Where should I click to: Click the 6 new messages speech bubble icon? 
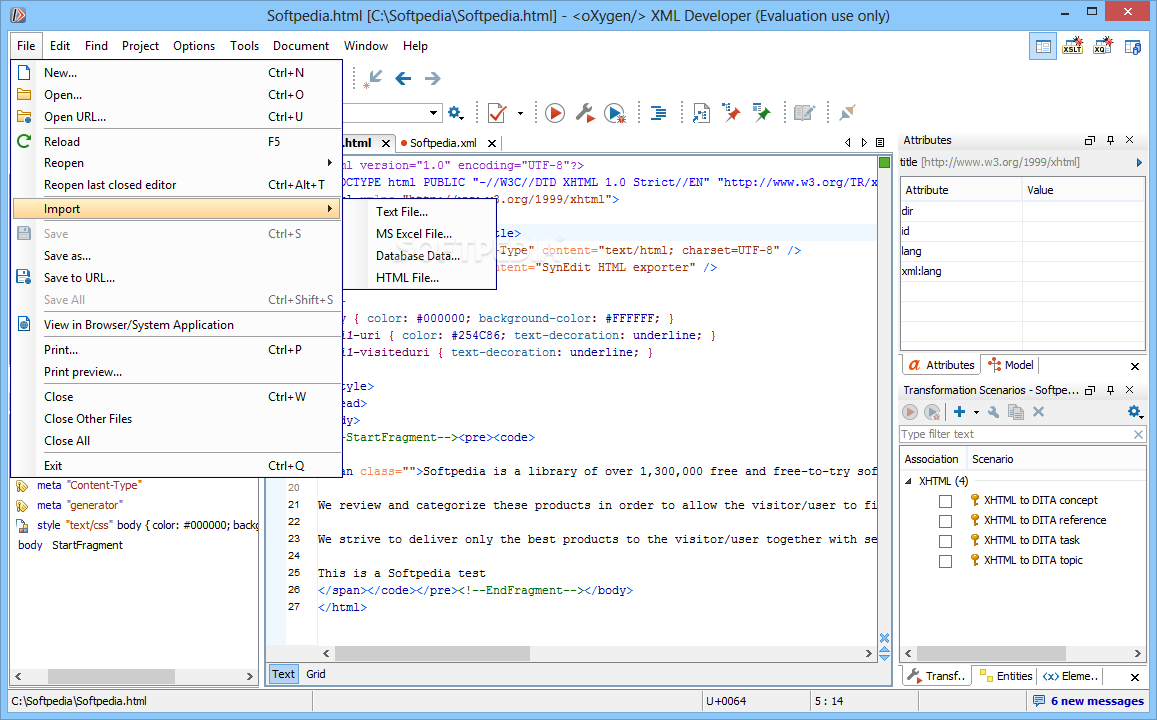[x=1039, y=700]
